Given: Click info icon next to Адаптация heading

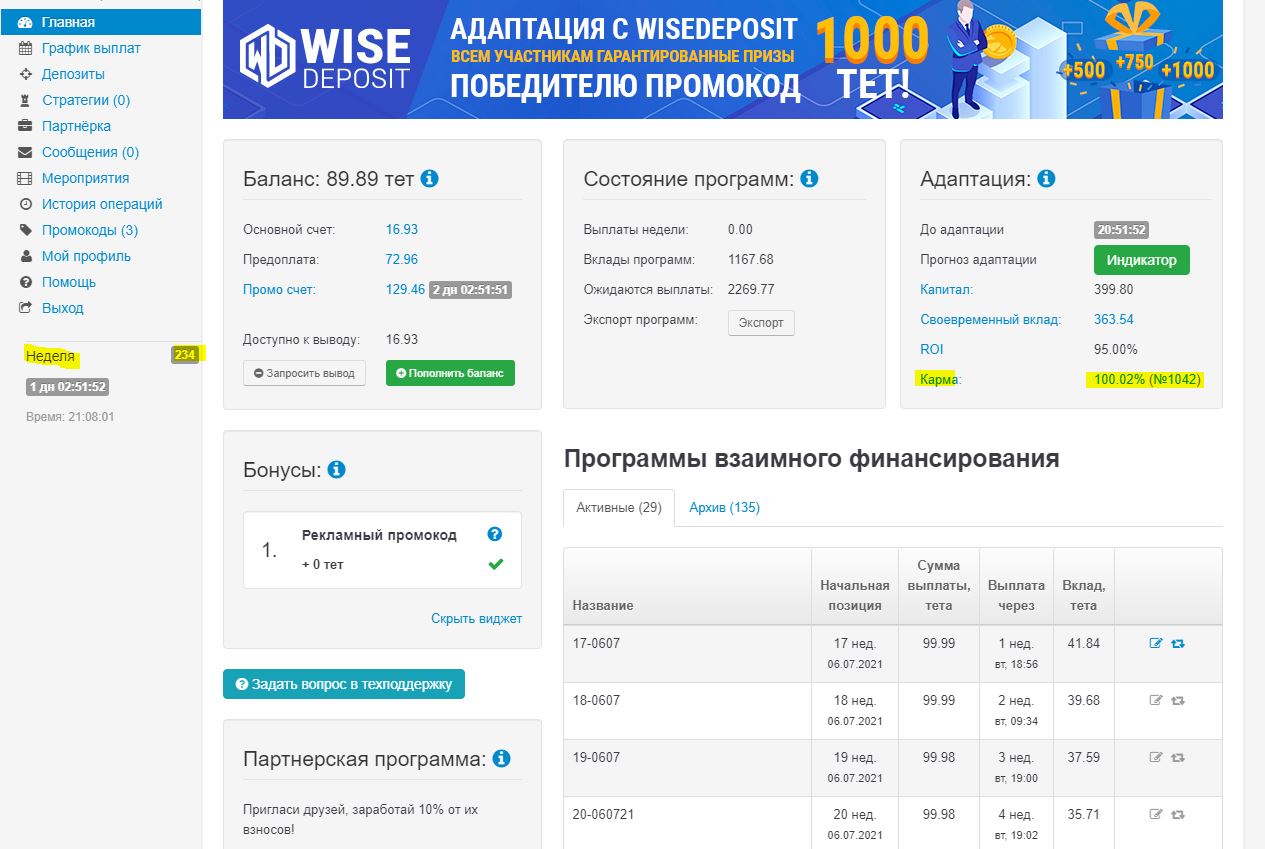Looking at the screenshot, I should (1046, 179).
